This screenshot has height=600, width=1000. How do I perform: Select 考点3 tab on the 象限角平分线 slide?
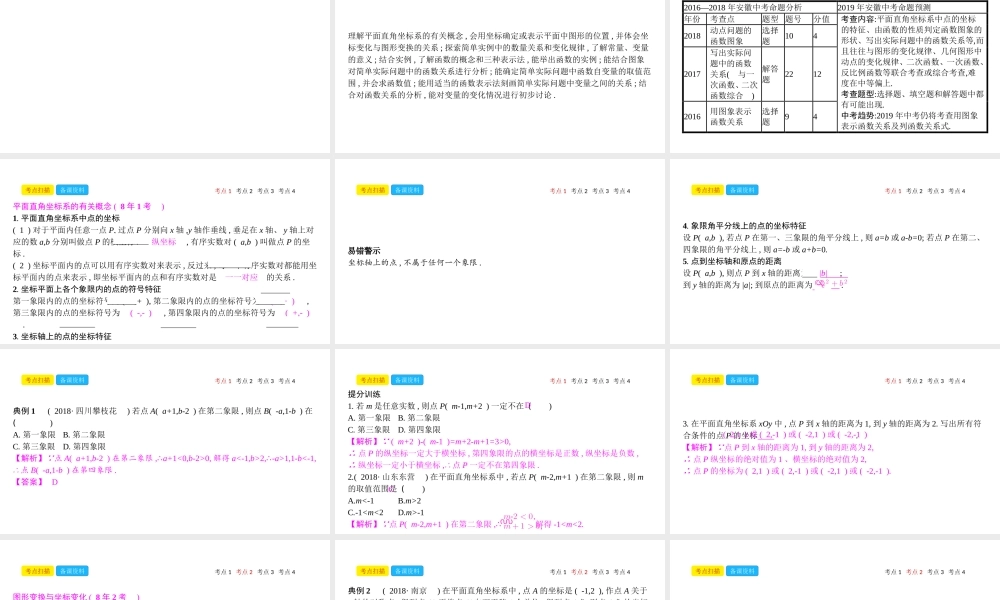tap(936, 191)
